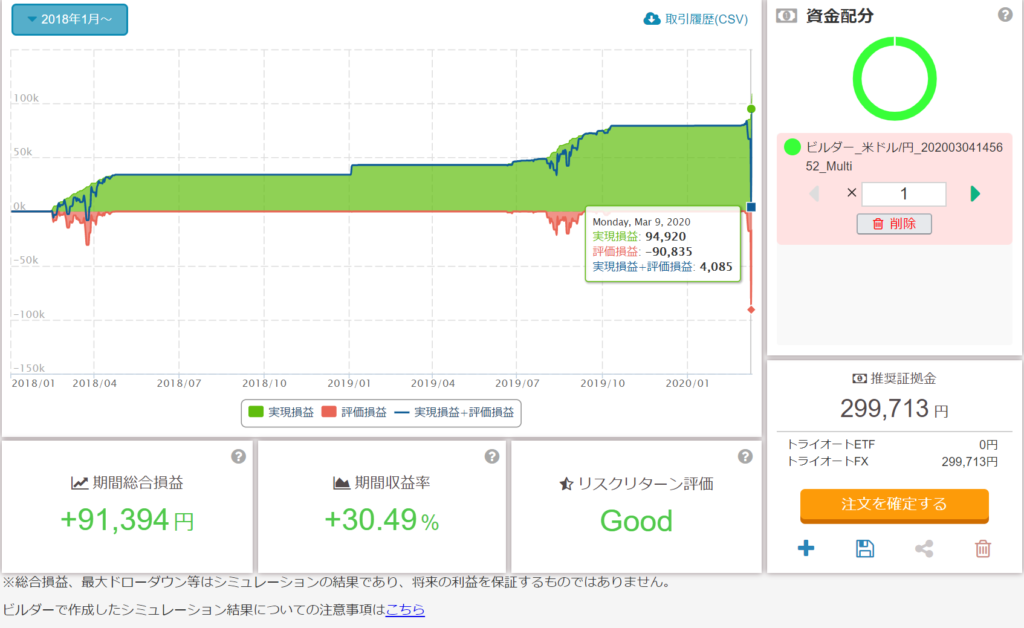Toggle 実現損益+評価損益 line in legend
The height and width of the screenshot is (628, 1024).
(x=457, y=412)
